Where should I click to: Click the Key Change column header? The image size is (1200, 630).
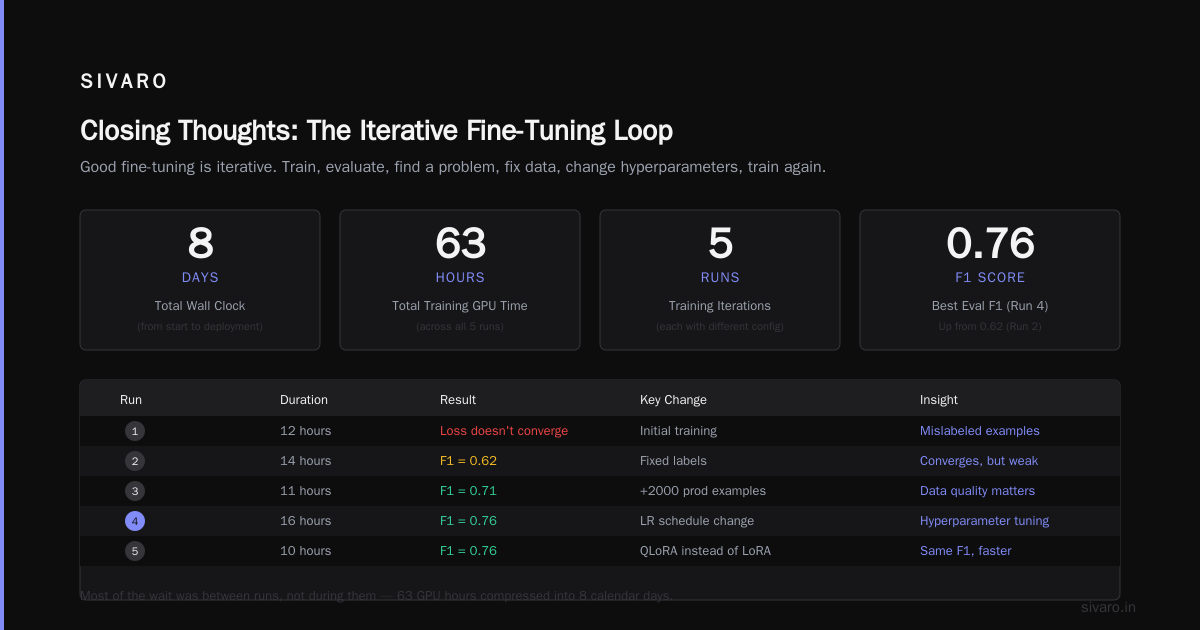click(x=673, y=400)
